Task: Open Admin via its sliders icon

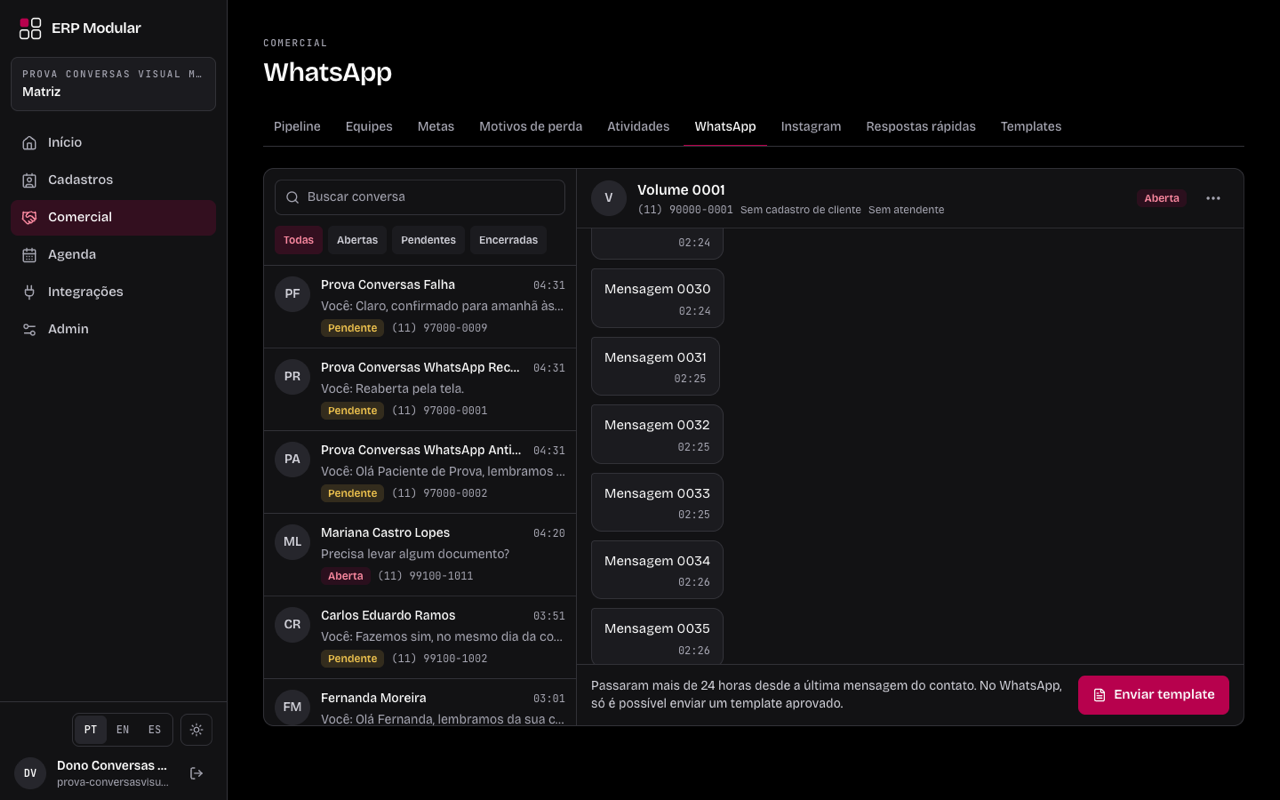Action: click(x=30, y=329)
